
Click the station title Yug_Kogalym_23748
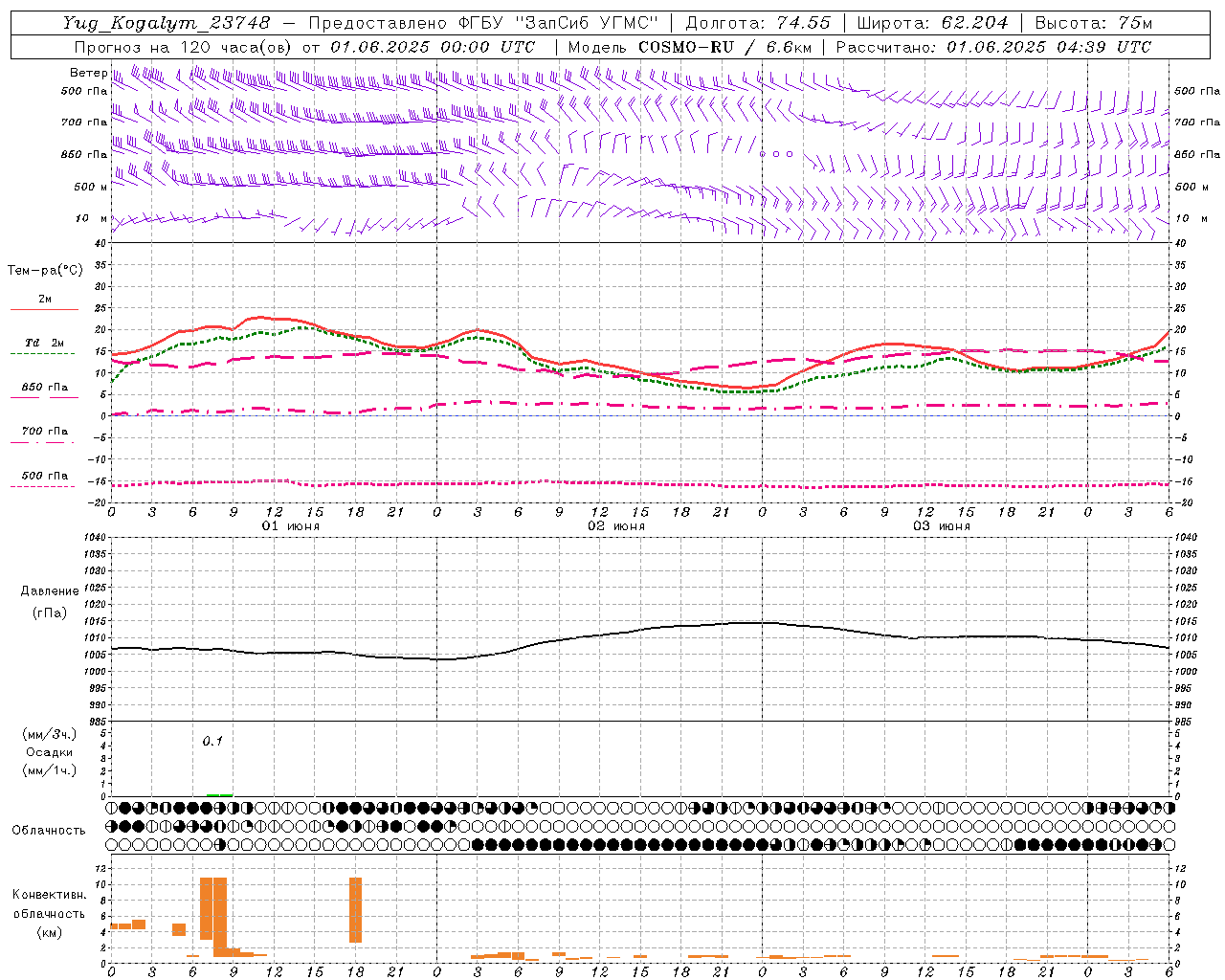pos(167,23)
